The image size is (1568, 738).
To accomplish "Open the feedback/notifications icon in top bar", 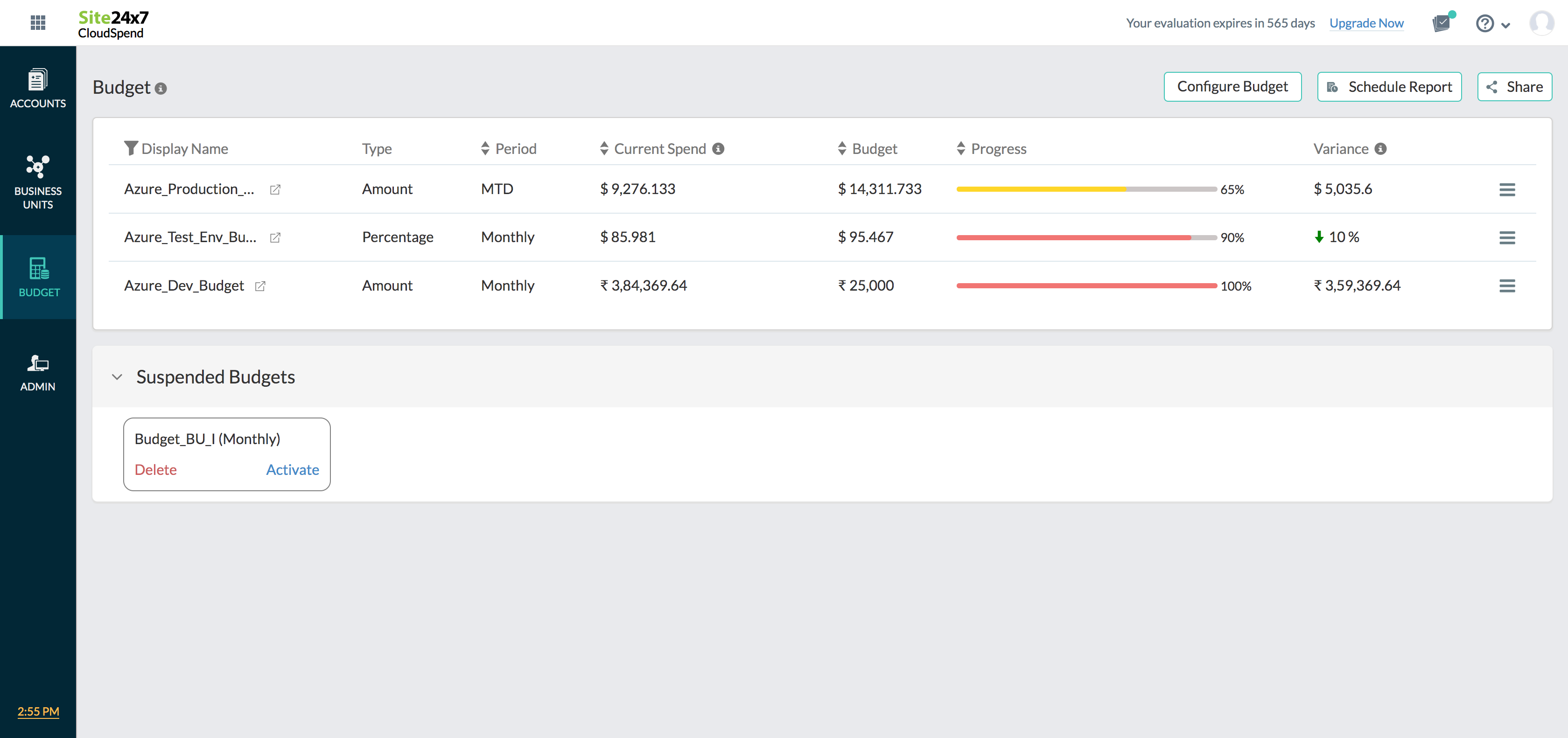I will coord(1442,23).
